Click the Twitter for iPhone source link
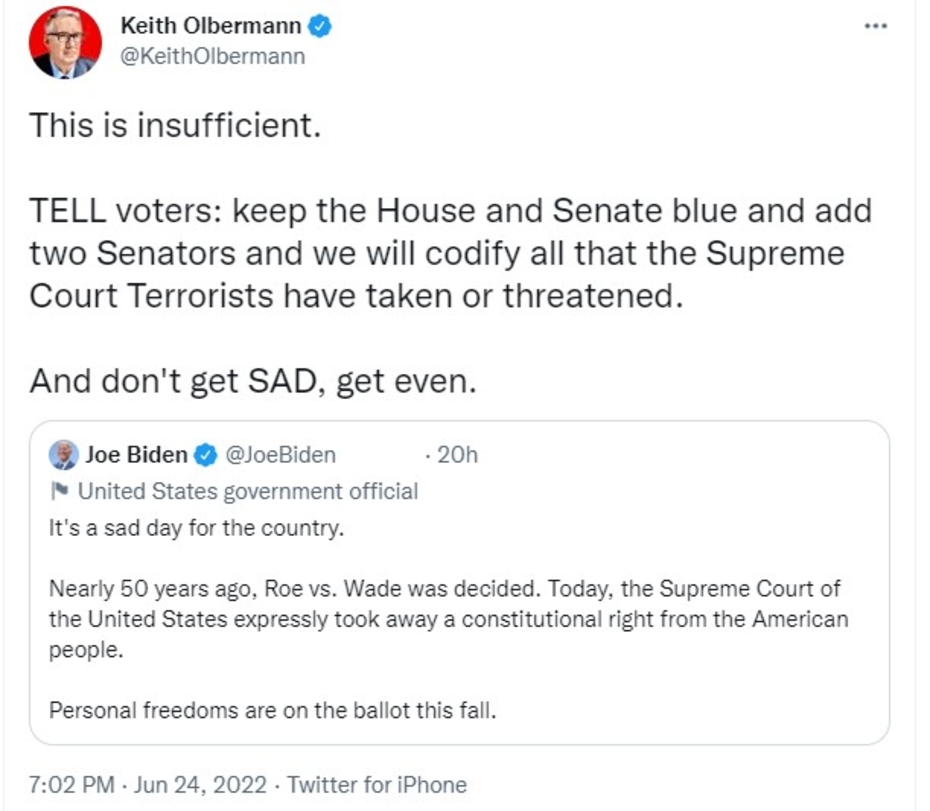 377,785
